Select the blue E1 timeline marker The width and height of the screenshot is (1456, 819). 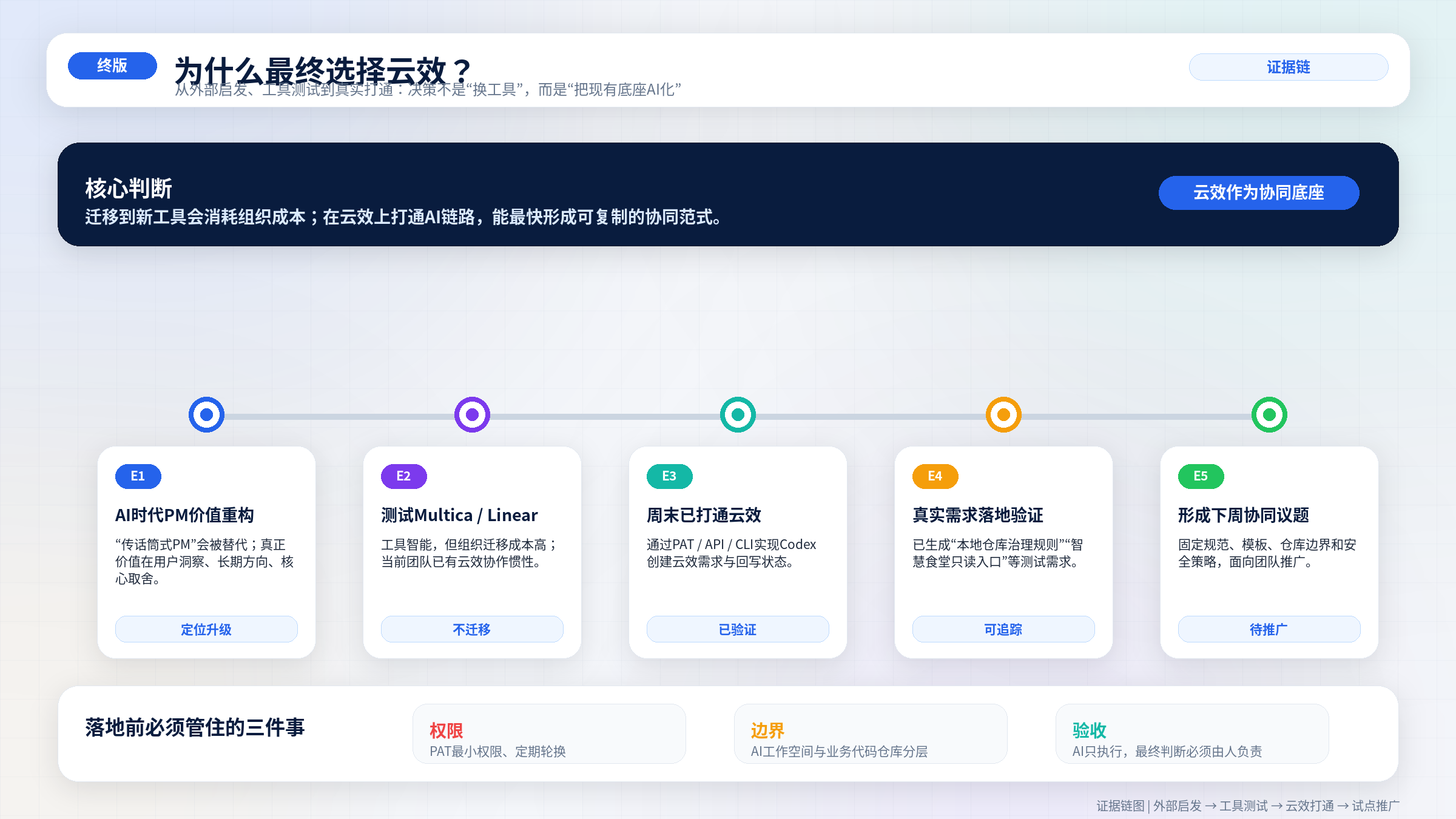(x=206, y=415)
